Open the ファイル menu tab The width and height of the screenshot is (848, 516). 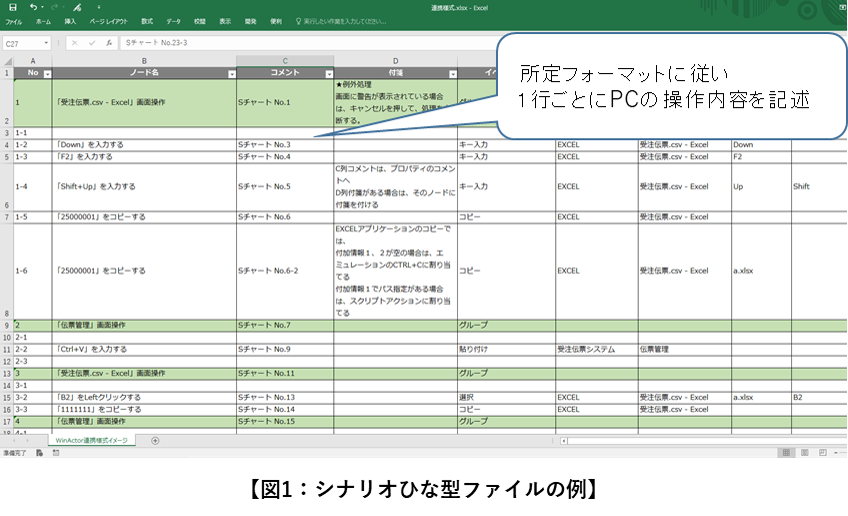click(x=14, y=22)
